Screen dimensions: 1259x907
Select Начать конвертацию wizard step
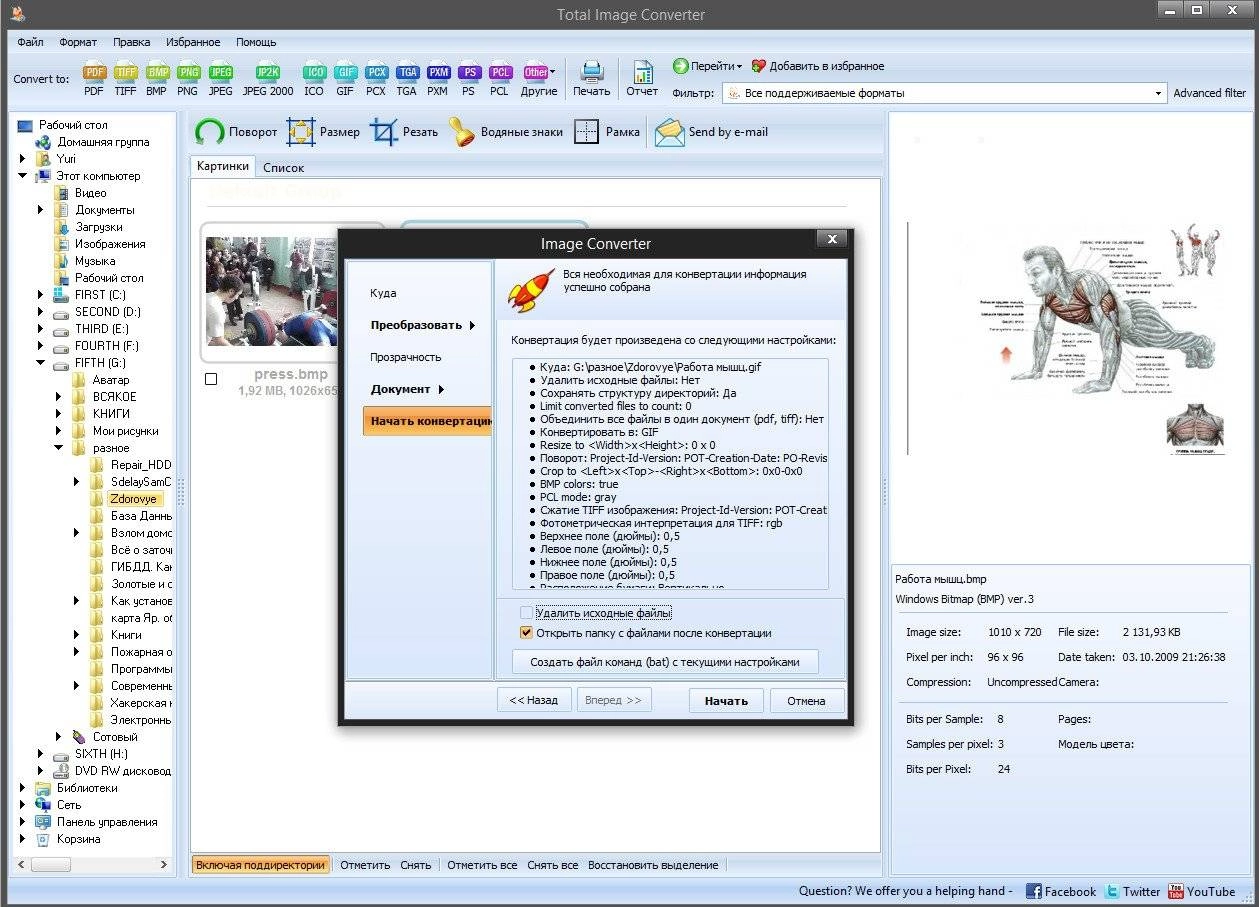[427, 421]
